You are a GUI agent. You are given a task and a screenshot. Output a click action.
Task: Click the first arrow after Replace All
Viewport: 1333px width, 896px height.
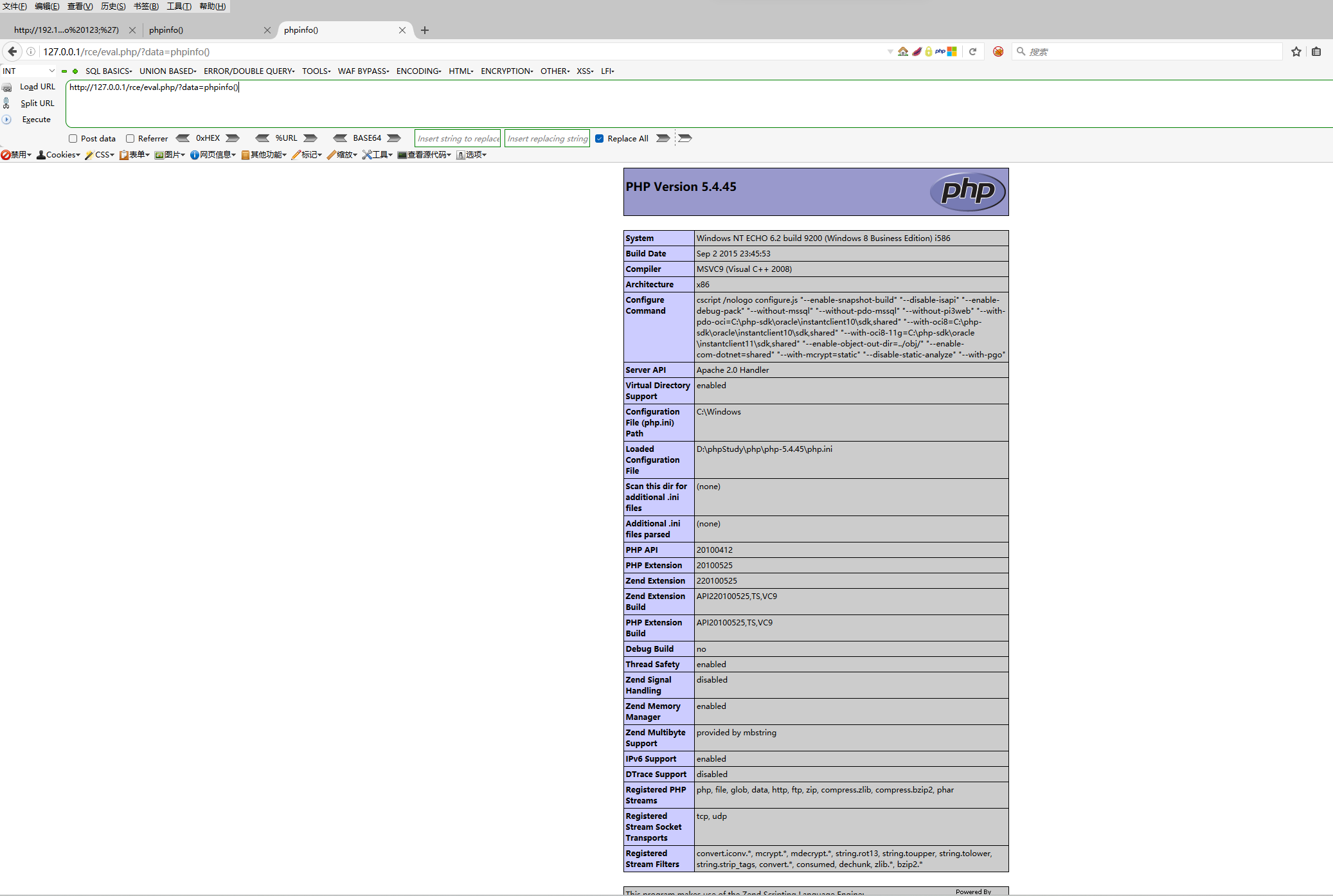(663, 138)
